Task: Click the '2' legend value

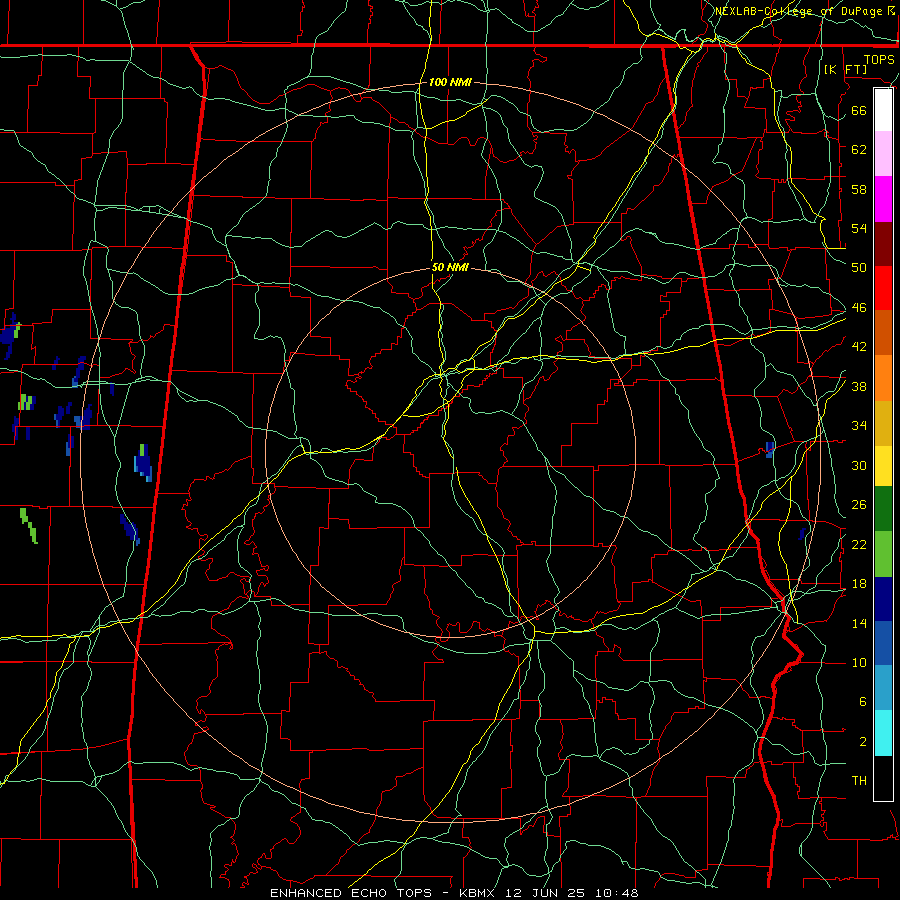Action: pos(862,742)
